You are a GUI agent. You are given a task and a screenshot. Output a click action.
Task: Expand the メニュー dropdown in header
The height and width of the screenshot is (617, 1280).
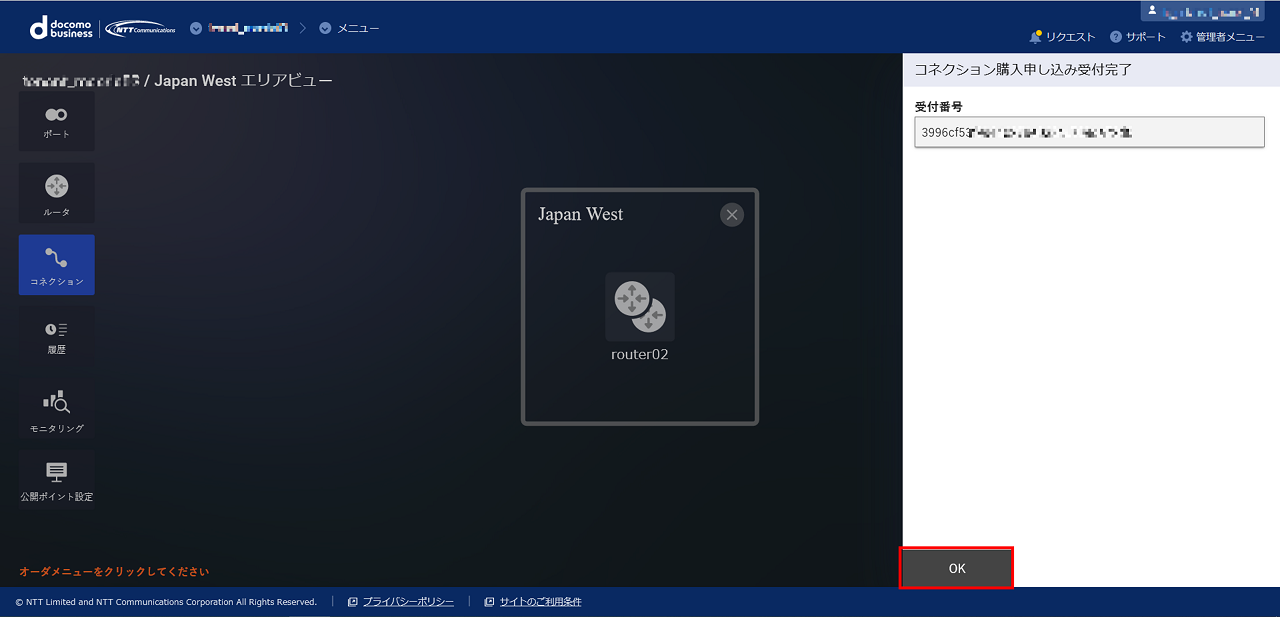pos(349,28)
